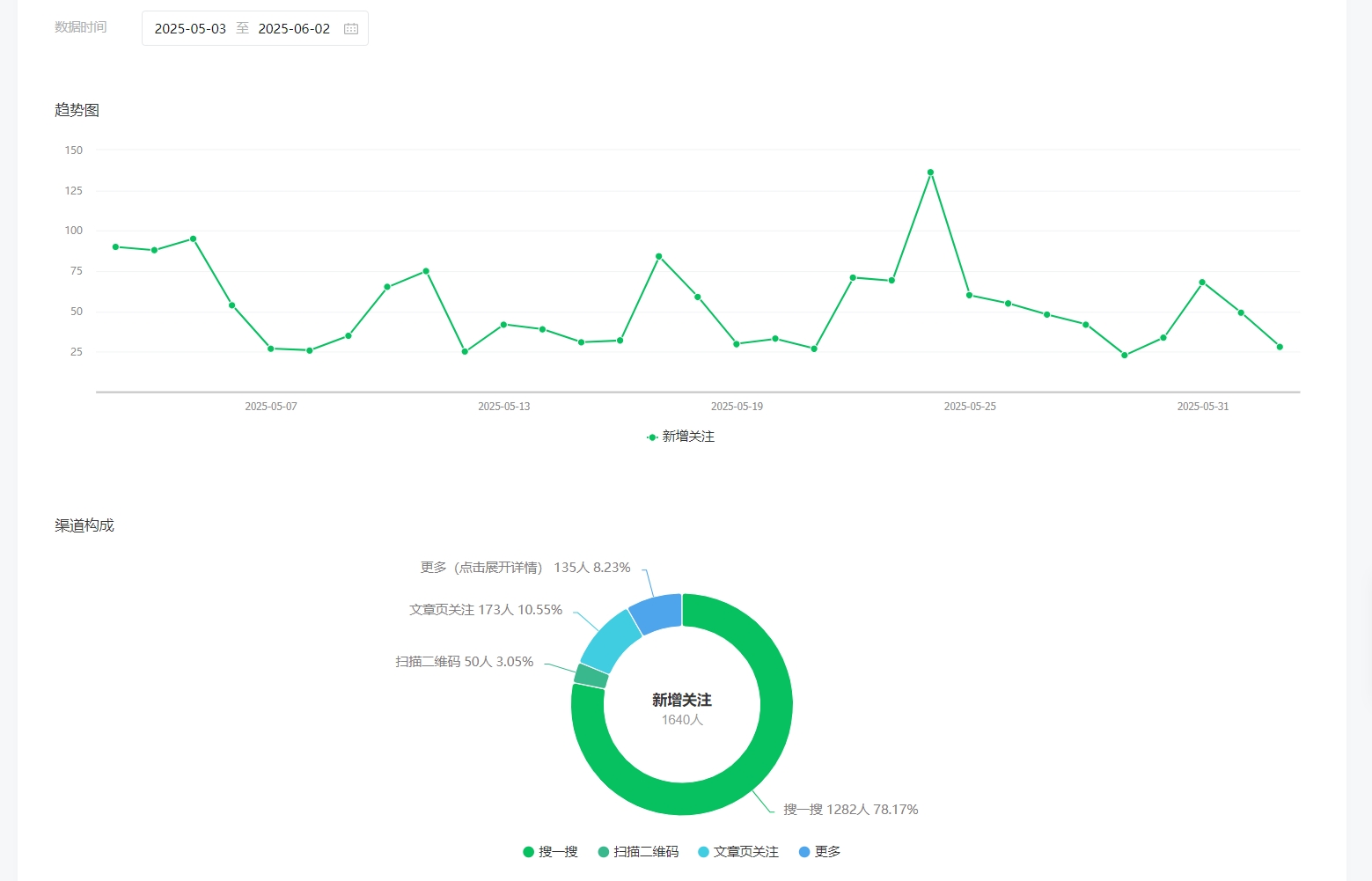Click the start date 2025-05-03 field

190,28
